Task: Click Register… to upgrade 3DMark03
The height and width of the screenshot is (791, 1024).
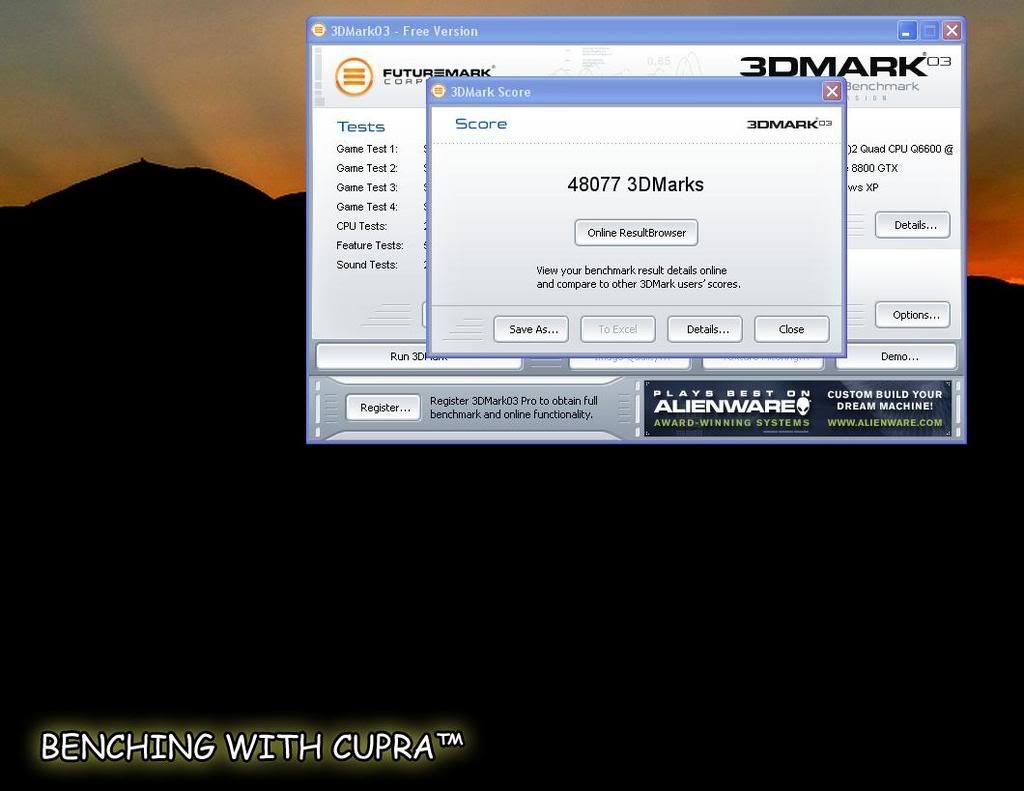Action: point(383,408)
